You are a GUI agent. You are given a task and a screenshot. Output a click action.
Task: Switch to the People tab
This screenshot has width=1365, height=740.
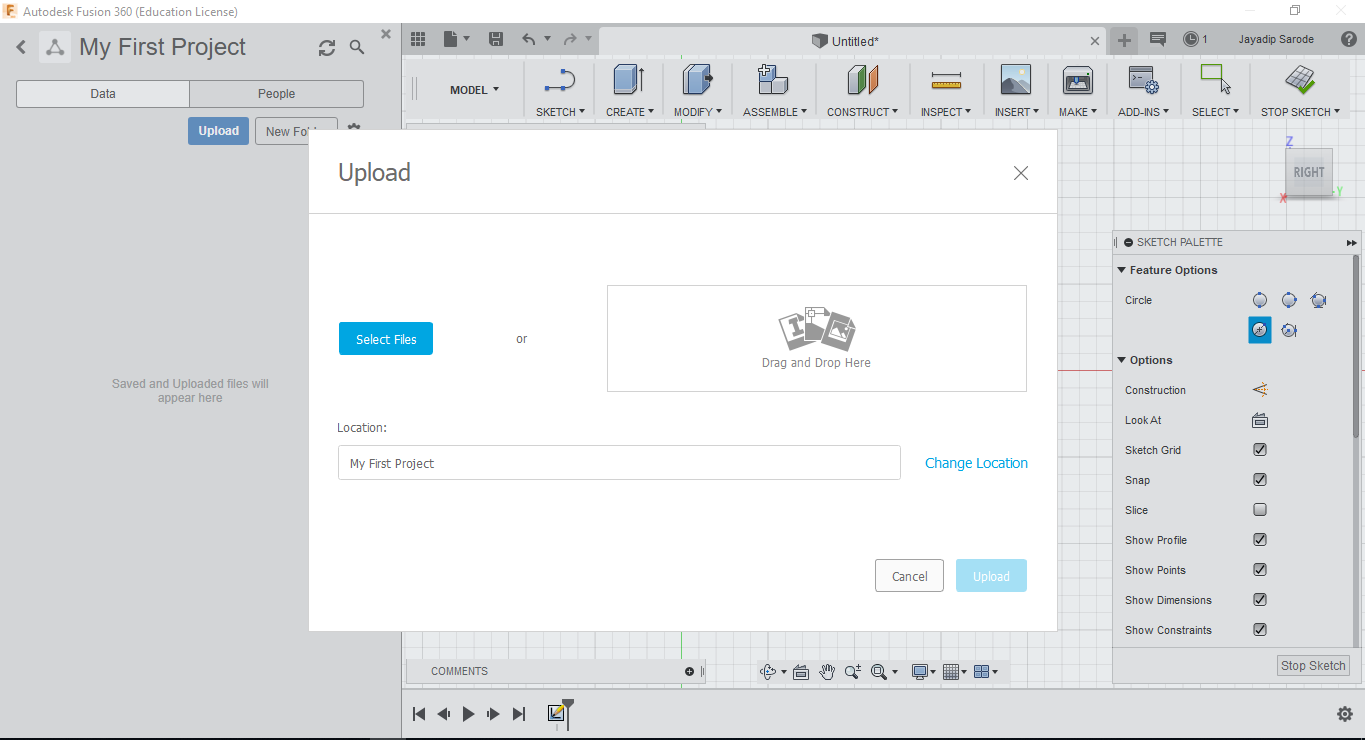click(x=276, y=94)
